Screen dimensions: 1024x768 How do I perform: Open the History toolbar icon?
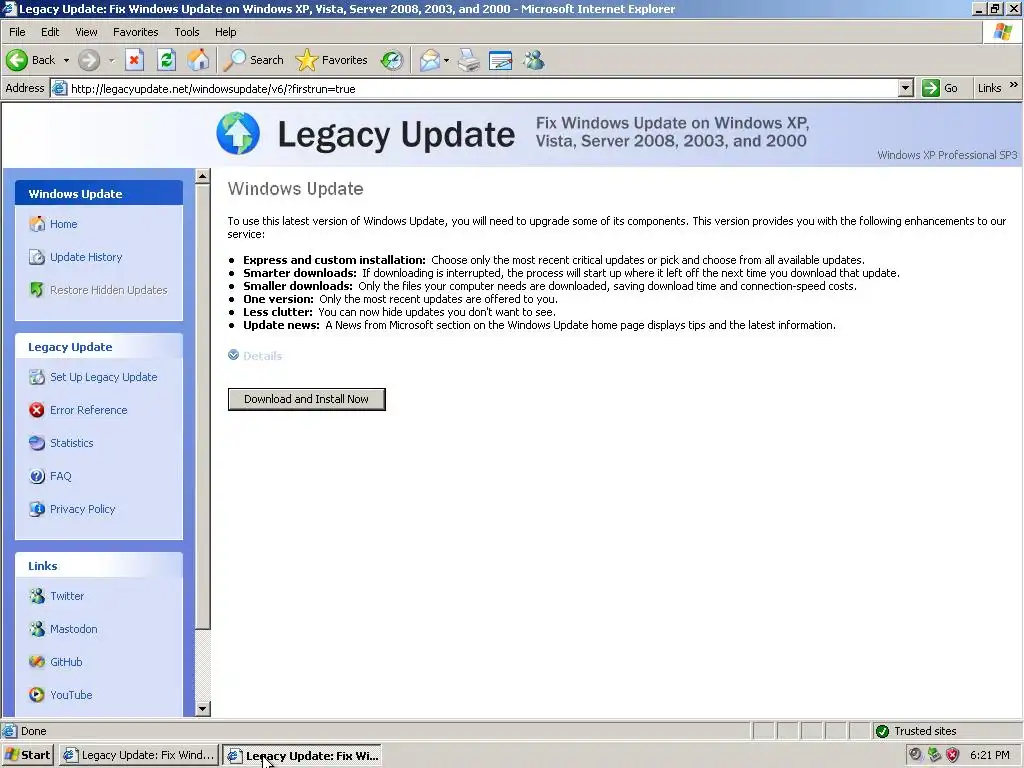[392, 60]
